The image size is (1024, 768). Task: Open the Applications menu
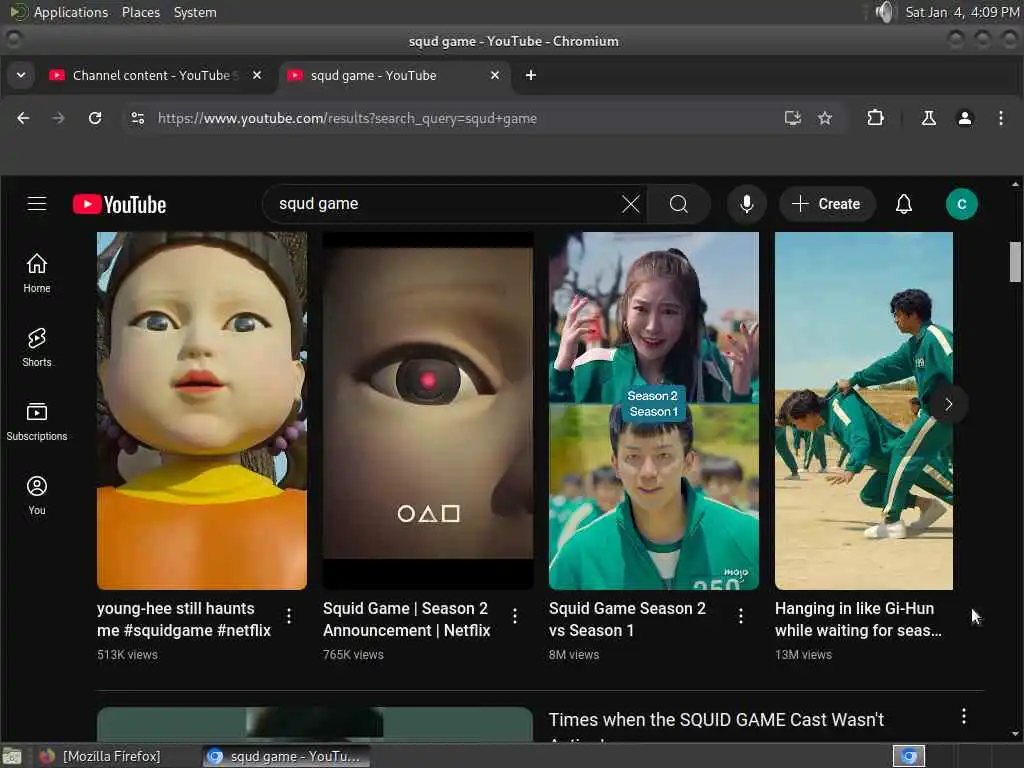[x=60, y=12]
